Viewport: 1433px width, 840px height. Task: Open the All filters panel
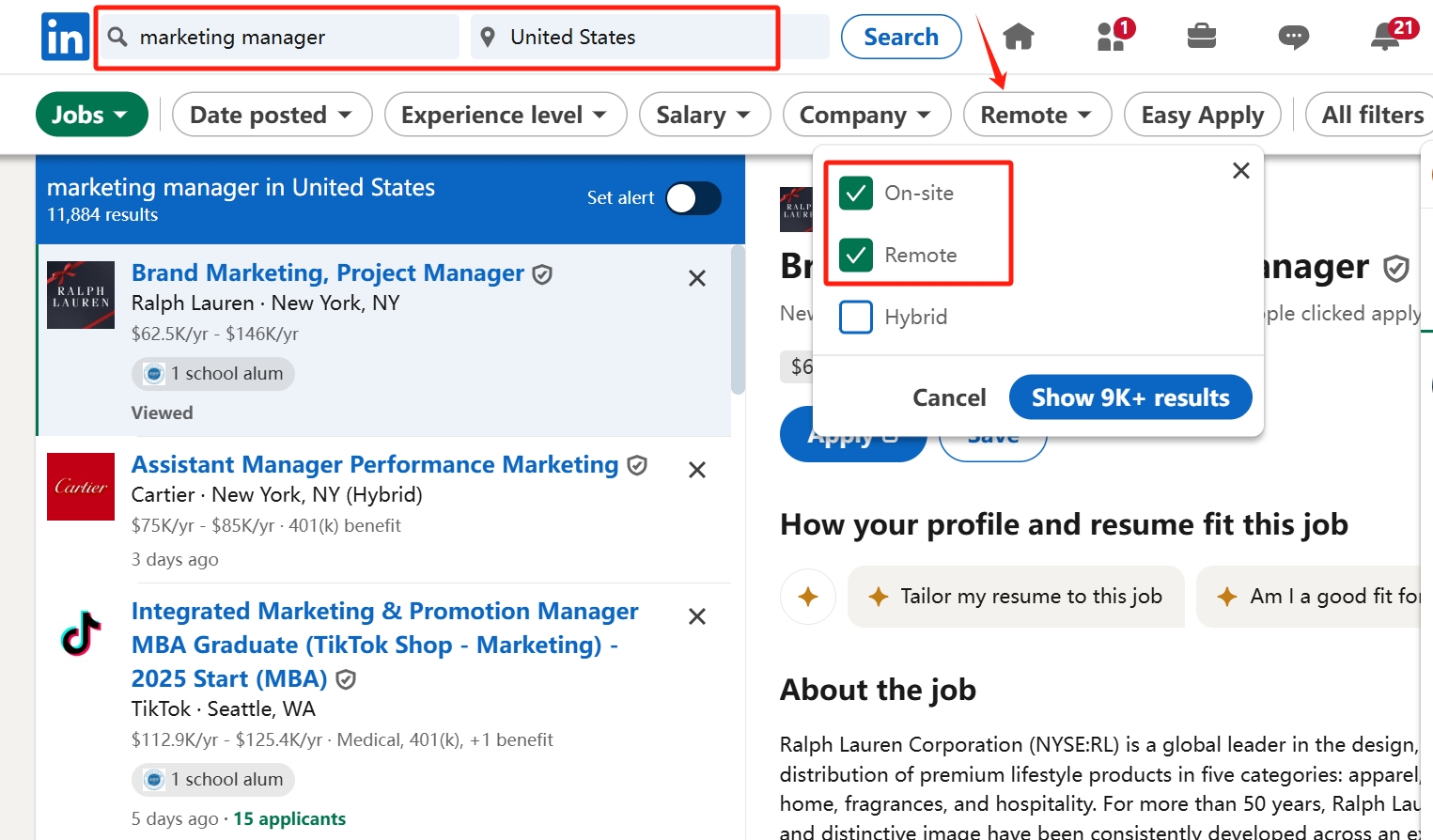1371,114
